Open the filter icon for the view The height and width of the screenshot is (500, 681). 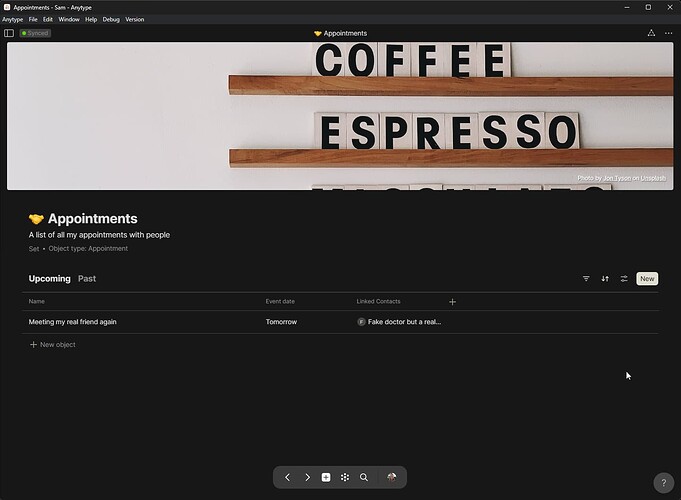point(586,278)
